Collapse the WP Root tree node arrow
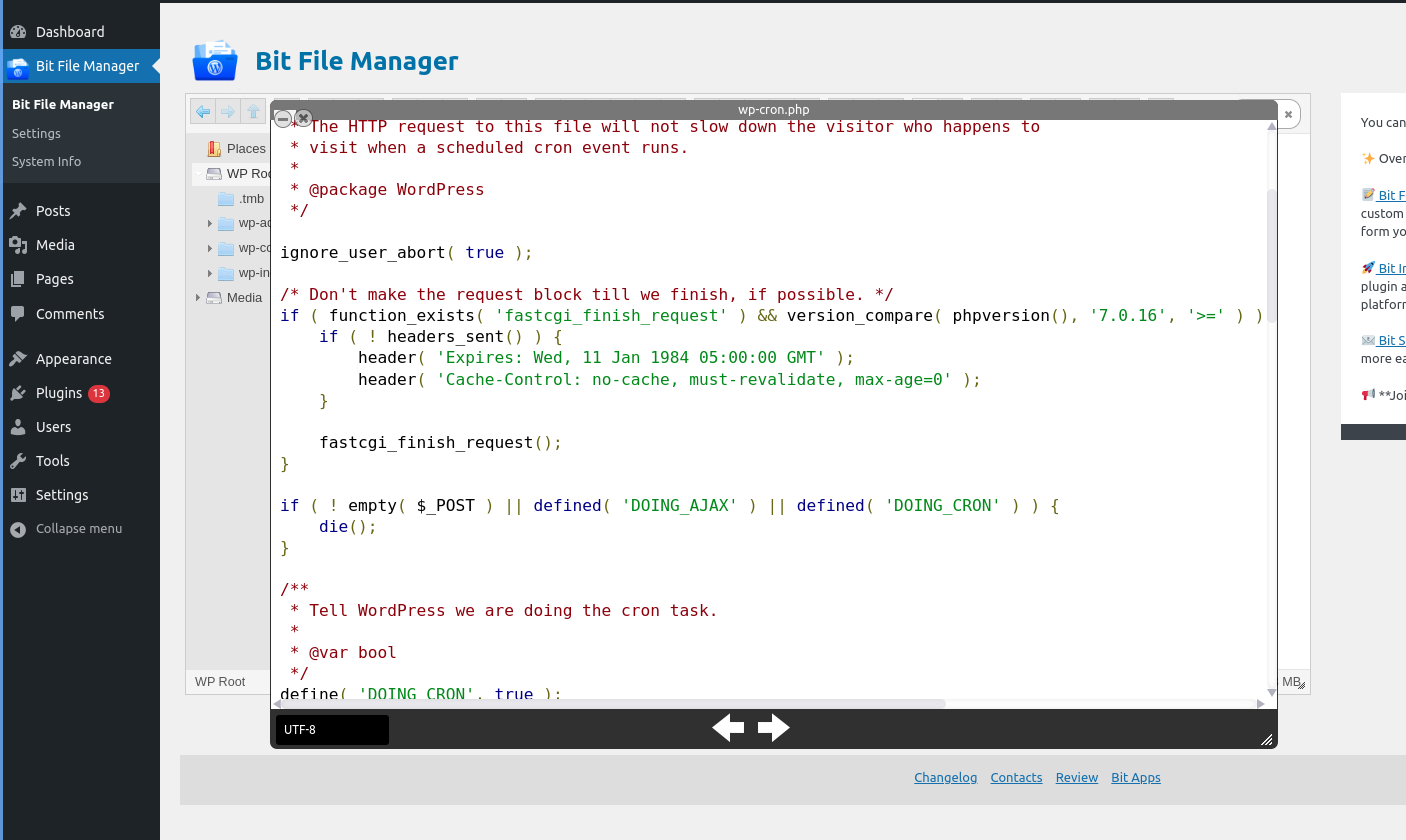 (x=198, y=174)
